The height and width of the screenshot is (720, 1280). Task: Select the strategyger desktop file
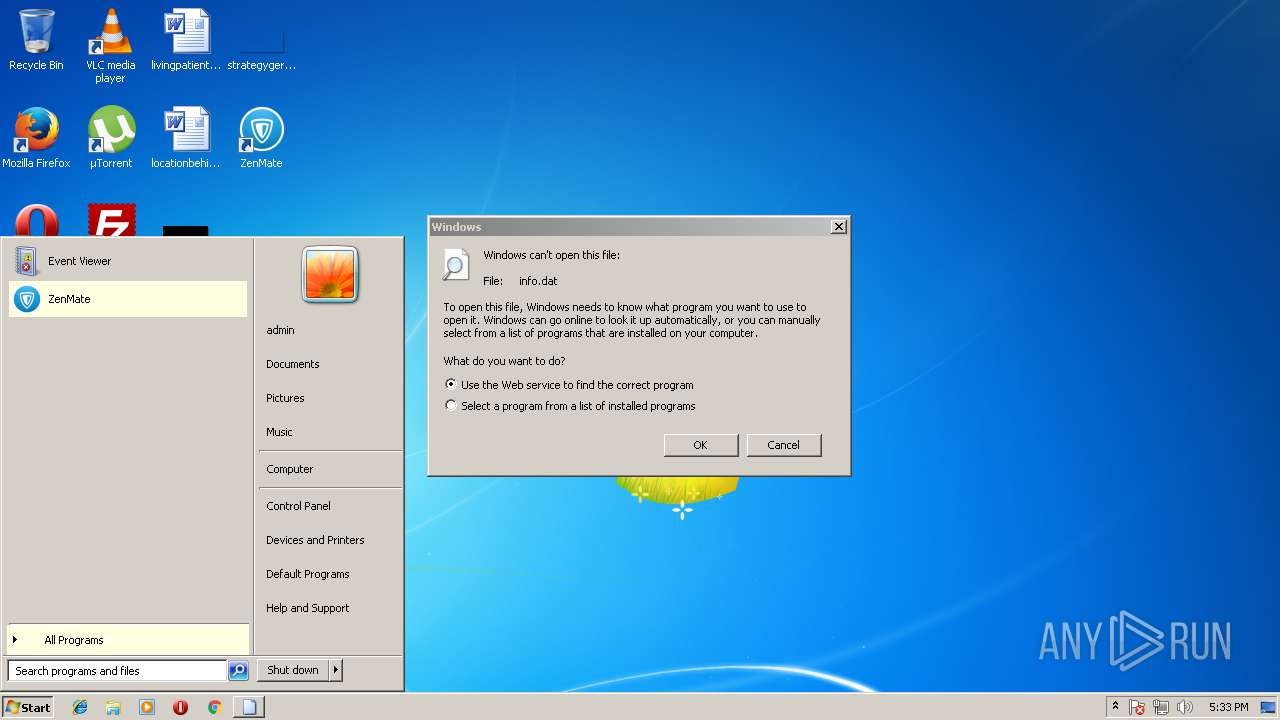[x=261, y=47]
